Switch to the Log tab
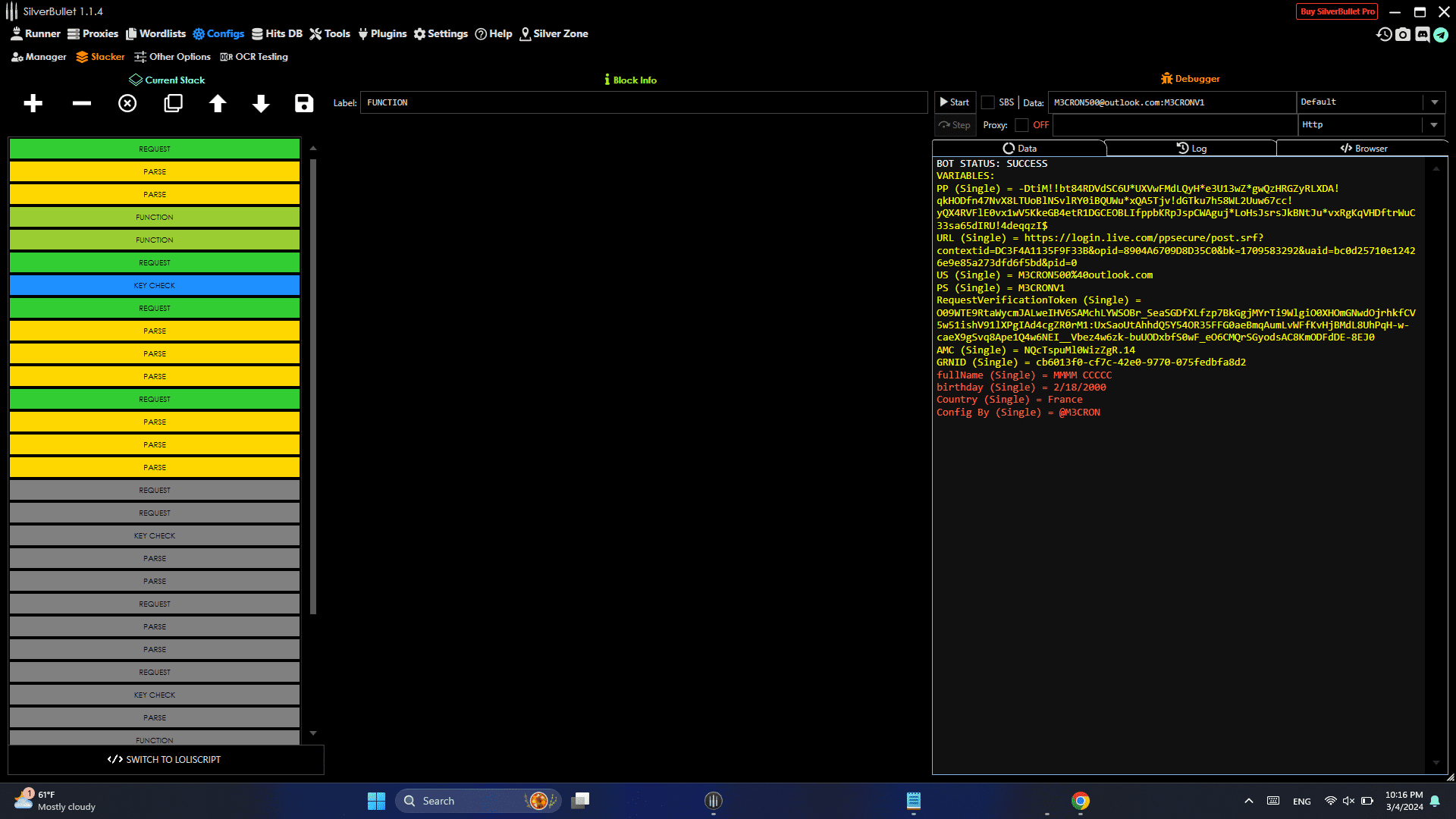The height and width of the screenshot is (819, 1456). click(1191, 149)
